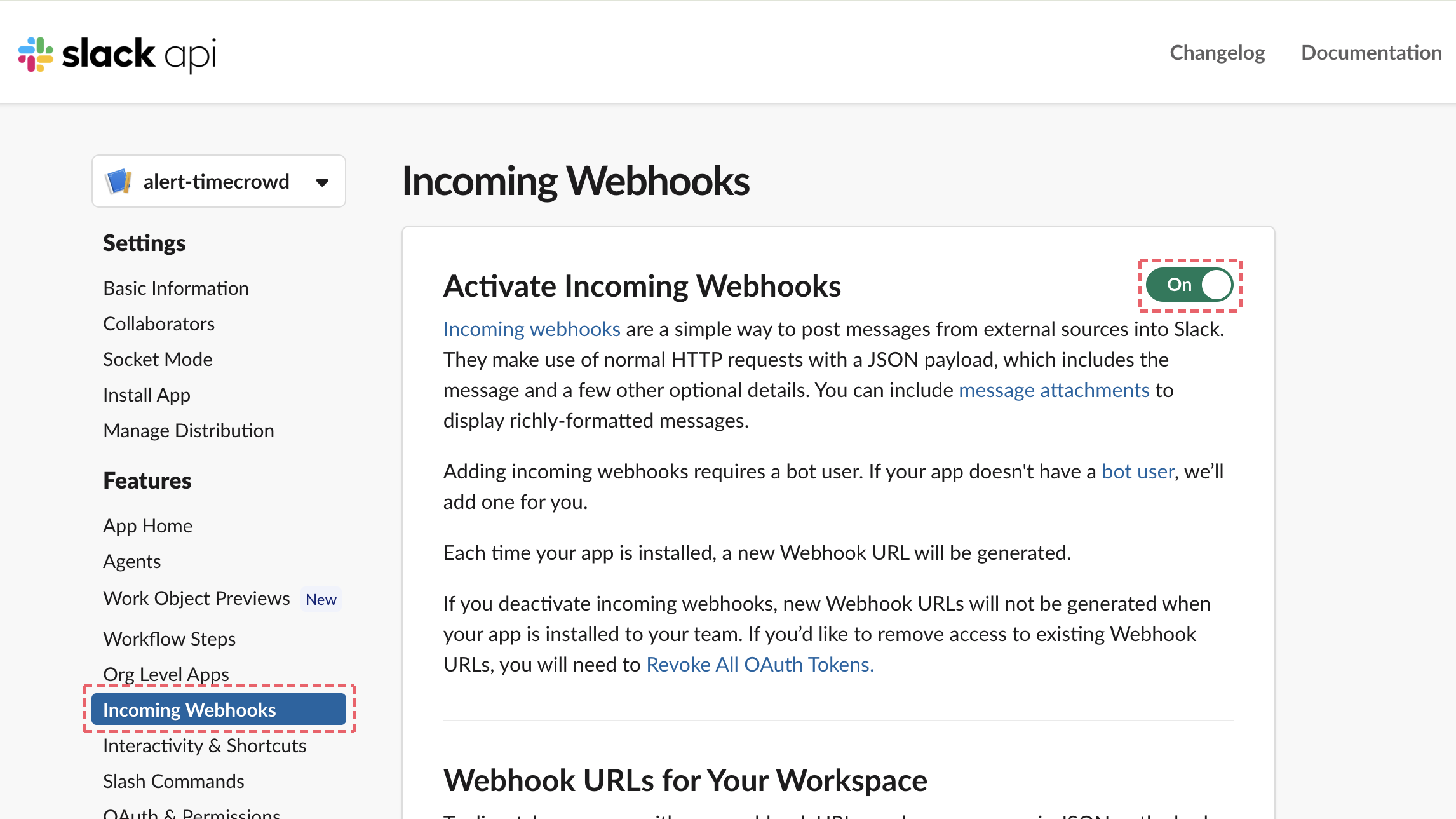
Task: Click the Activate Incoming Webhooks heading
Action: 642,286
